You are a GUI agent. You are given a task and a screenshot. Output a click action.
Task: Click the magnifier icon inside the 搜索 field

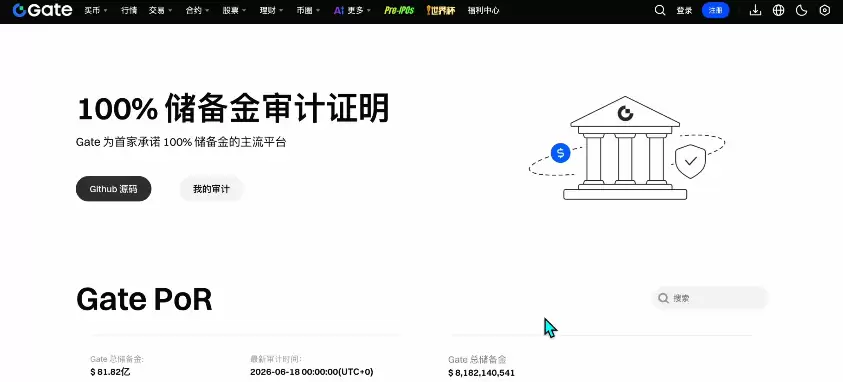coord(664,298)
